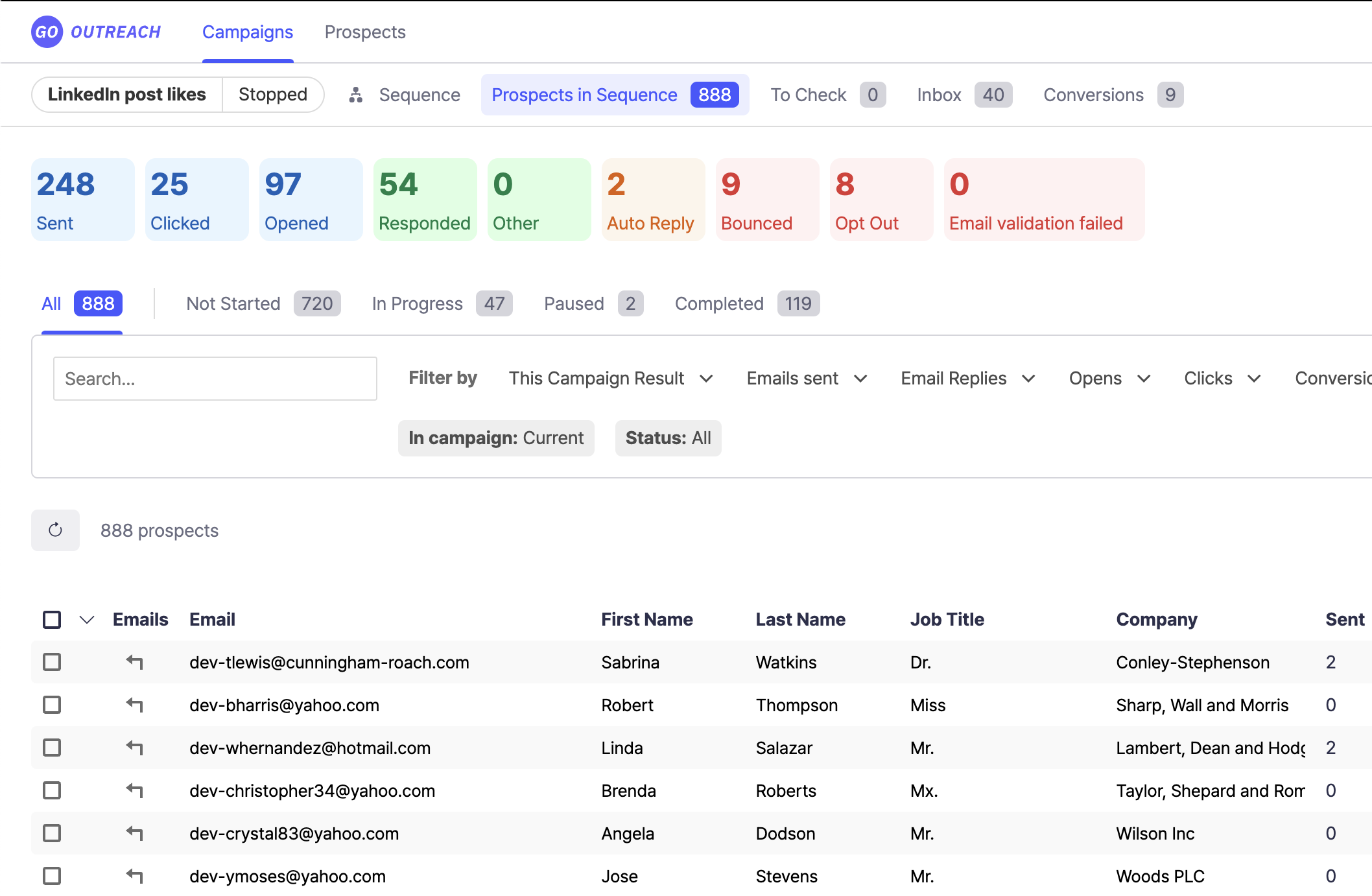
Task: Tick the select-all checkbox in table header
Action: pyautogui.click(x=52, y=620)
